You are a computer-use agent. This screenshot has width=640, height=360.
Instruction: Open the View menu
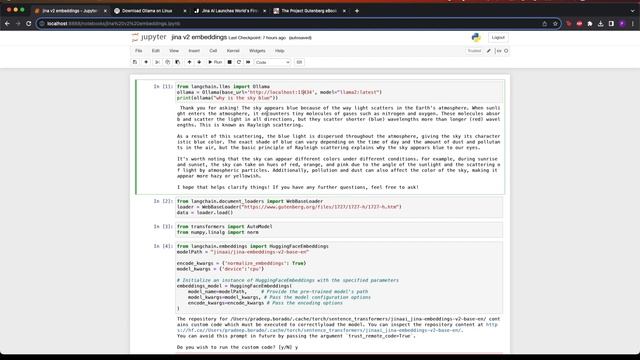[x=174, y=51]
